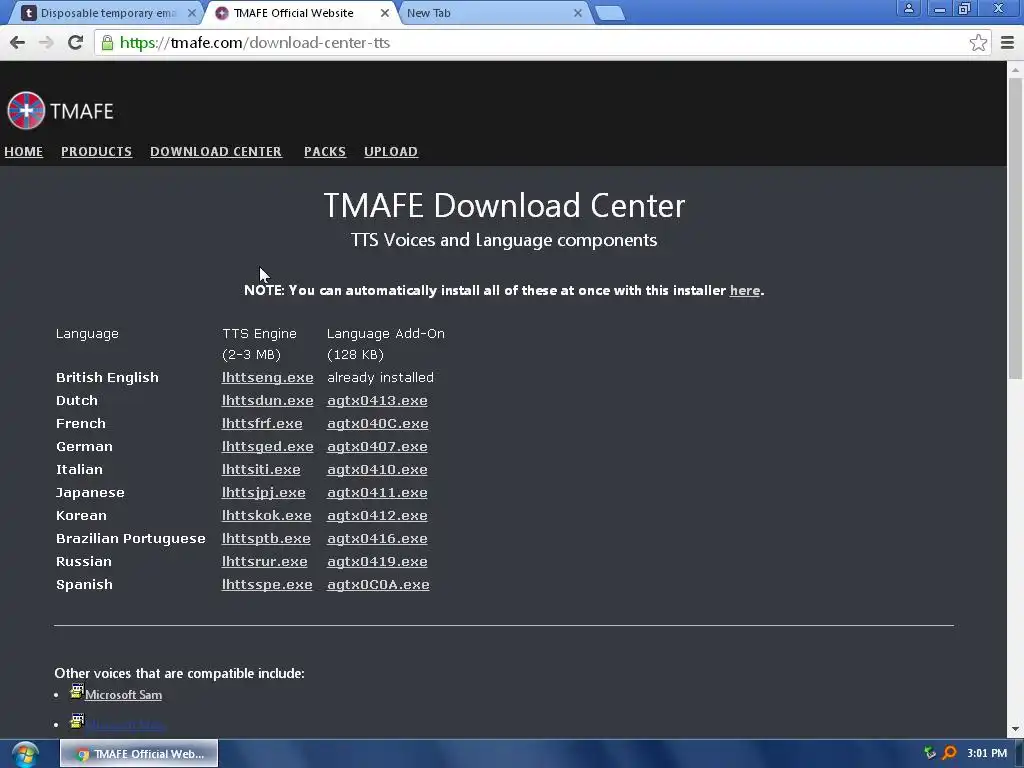Viewport: 1024px width, 768px height.
Task: Open the PRODUCTS navigation item
Action: [x=97, y=152]
